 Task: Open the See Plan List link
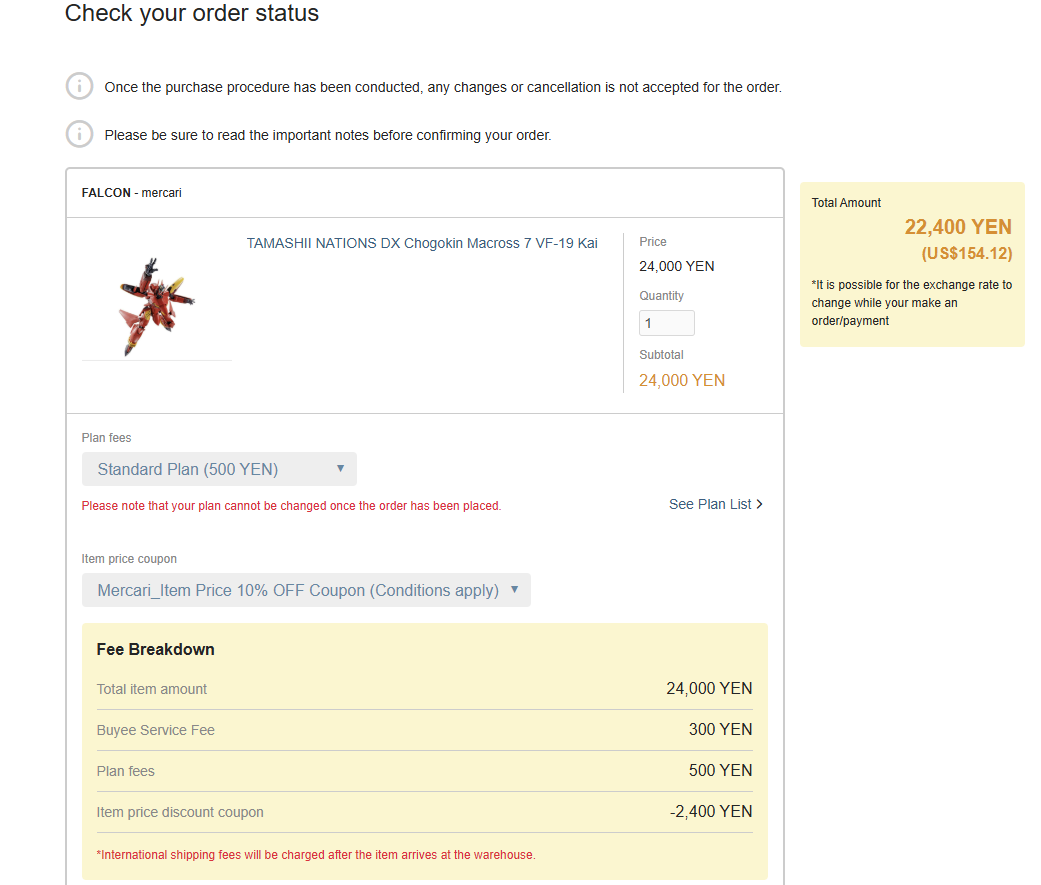(710, 504)
